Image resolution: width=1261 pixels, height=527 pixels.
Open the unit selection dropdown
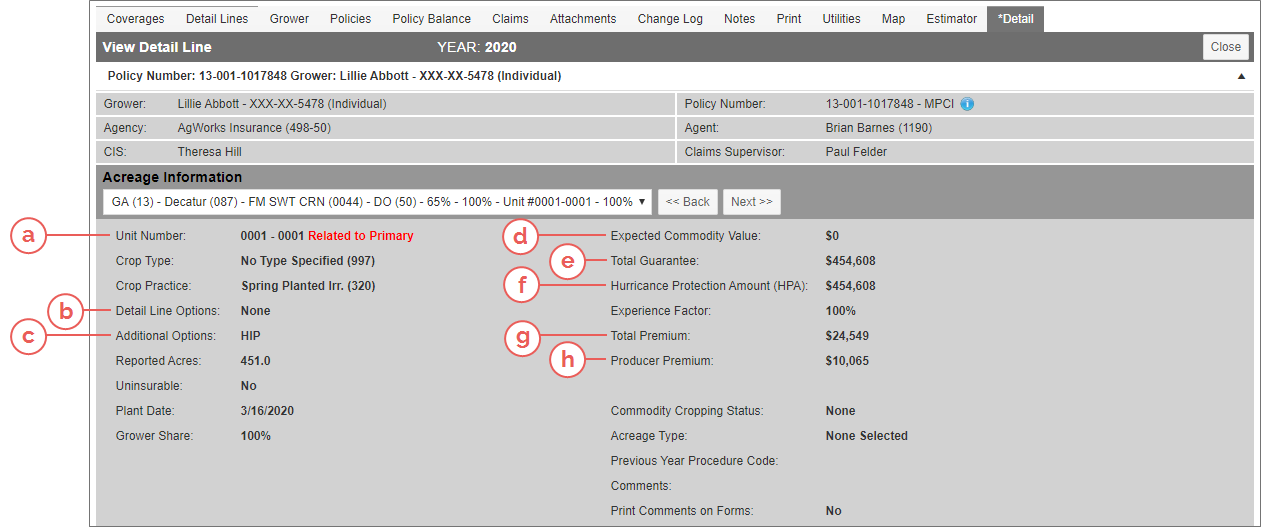tap(377, 201)
